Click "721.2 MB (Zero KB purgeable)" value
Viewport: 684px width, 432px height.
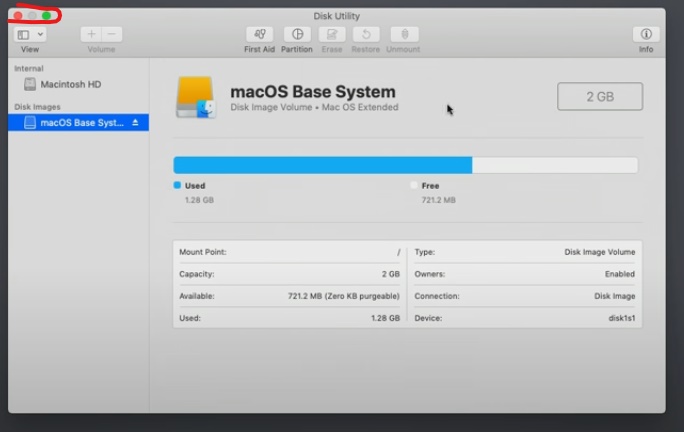click(344, 296)
